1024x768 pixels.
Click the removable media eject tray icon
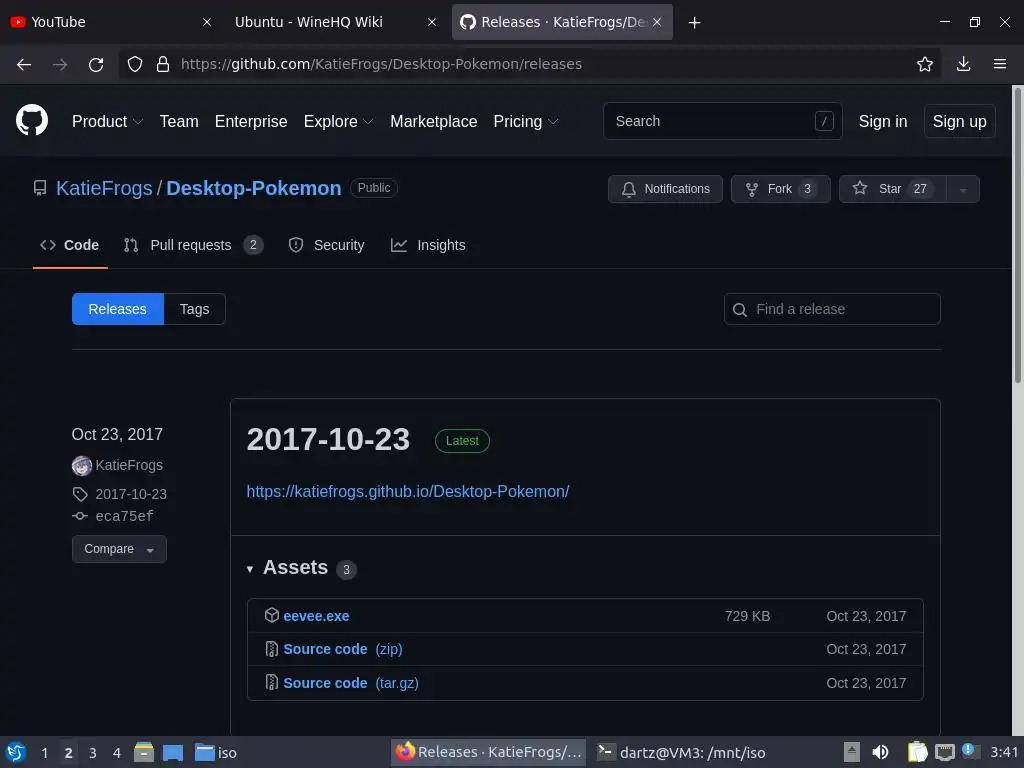[x=852, y=752]
